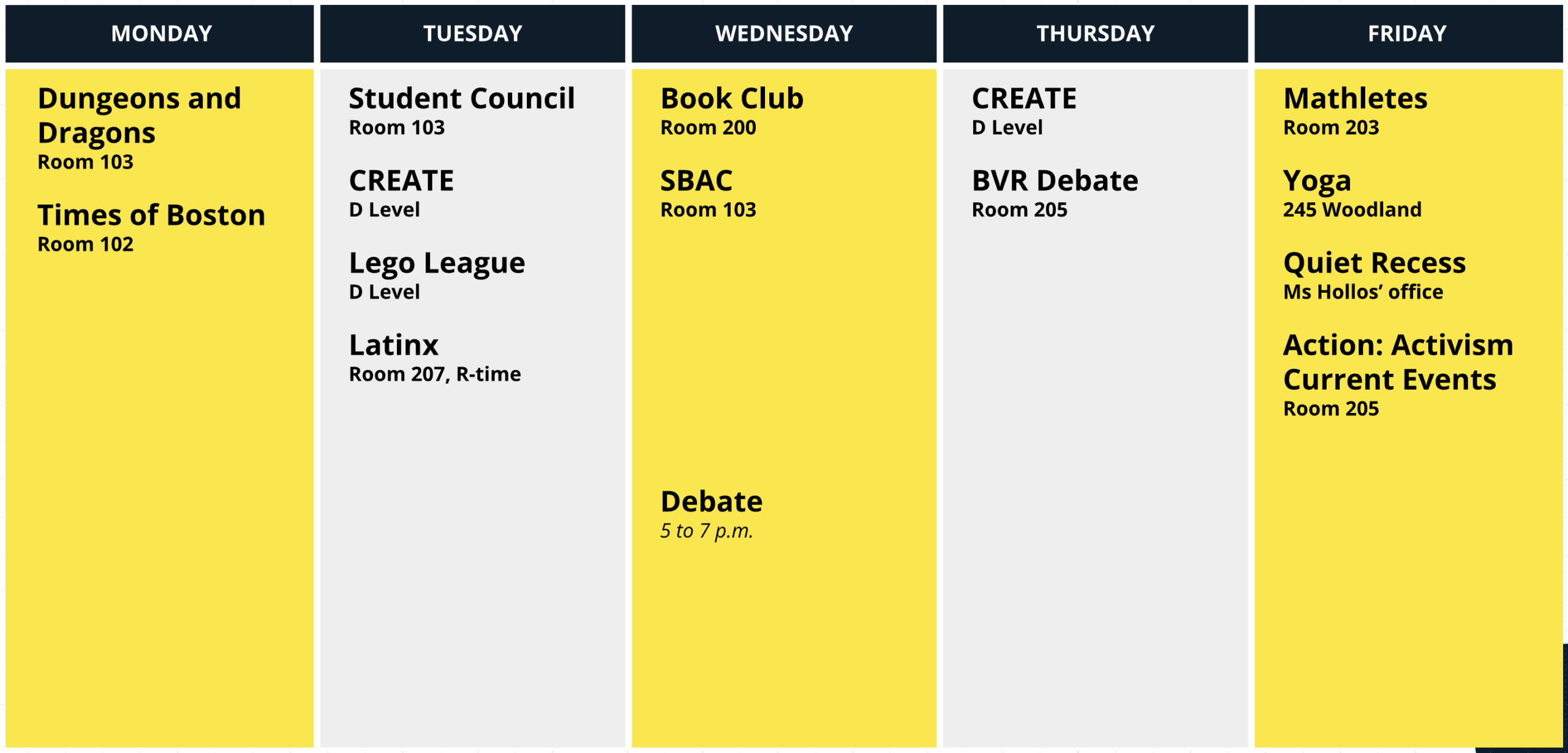Click CREATE under Thursday

(1023, 99)
